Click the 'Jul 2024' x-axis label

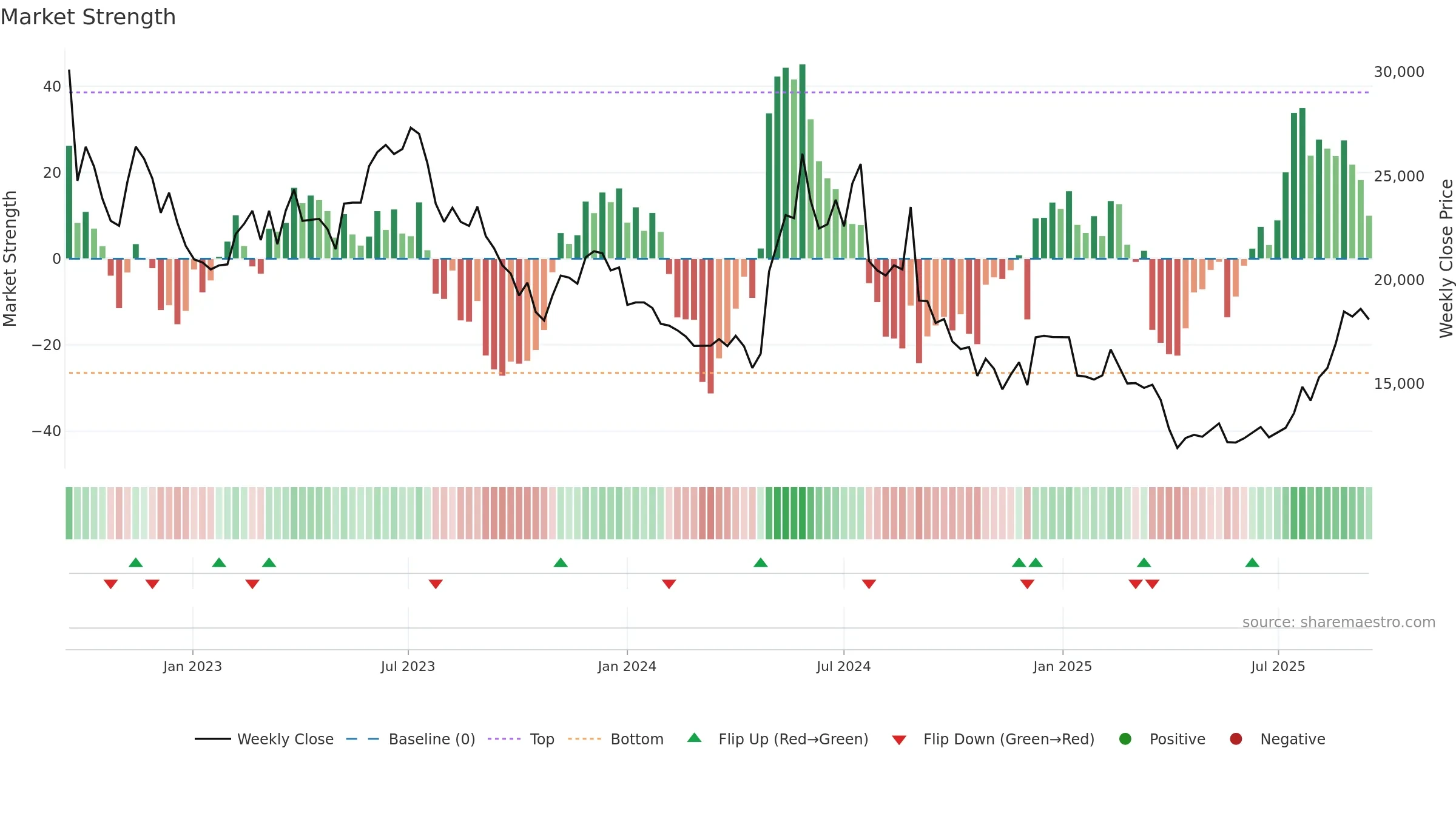(843, 667)
